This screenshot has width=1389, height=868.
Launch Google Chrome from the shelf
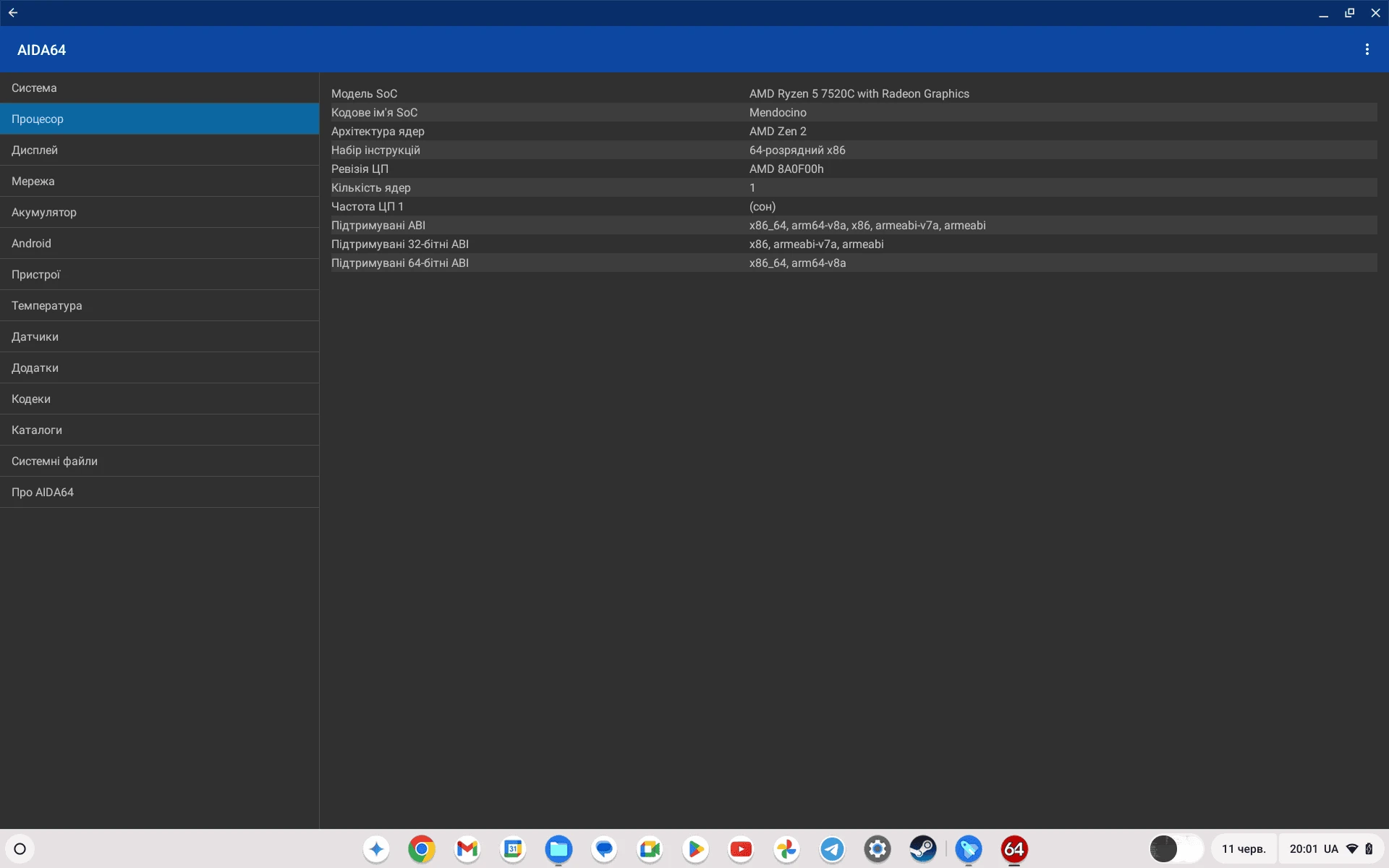click(422, 848)
